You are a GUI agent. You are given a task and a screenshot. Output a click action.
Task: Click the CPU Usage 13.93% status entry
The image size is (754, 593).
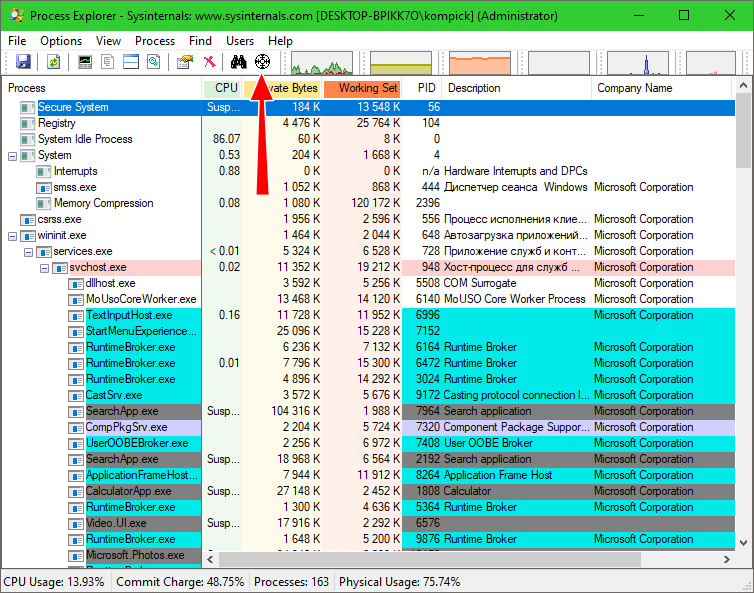click(x=54, y=582)
